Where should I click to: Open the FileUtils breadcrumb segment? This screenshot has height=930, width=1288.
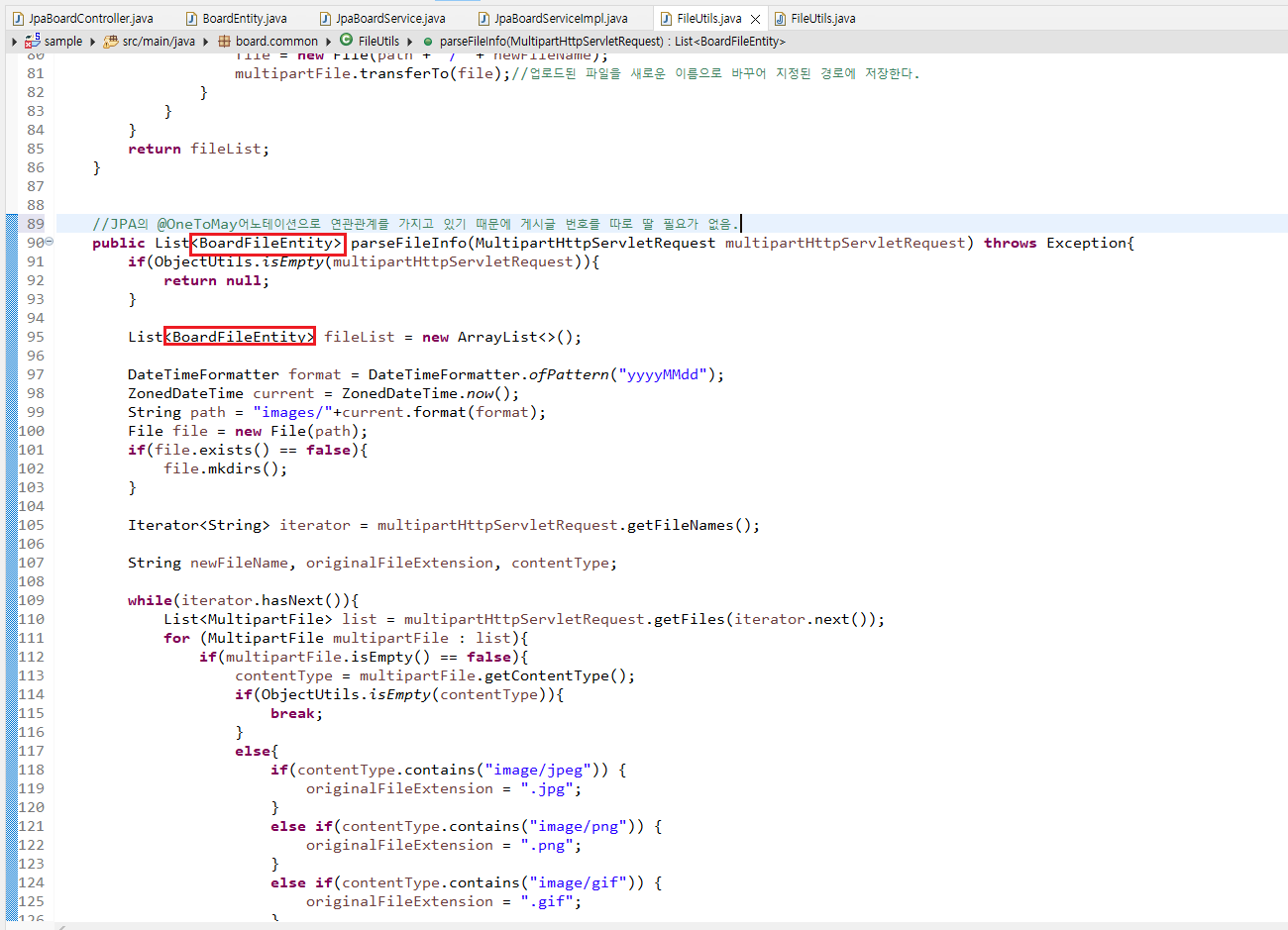click(x=378, y=41)
